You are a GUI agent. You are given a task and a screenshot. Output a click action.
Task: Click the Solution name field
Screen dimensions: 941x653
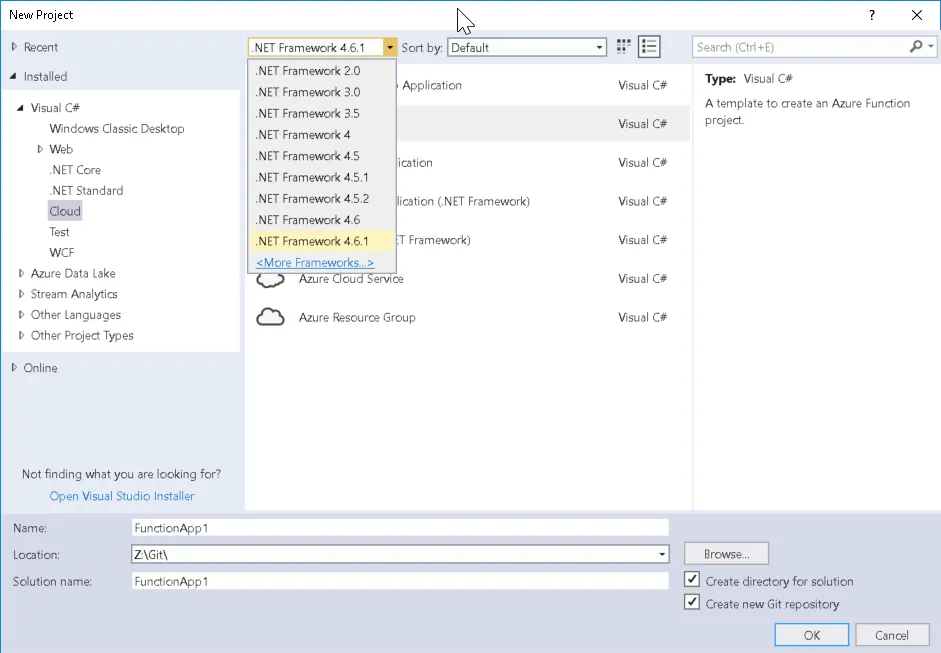pyautogui.click(x=400, y=581)
